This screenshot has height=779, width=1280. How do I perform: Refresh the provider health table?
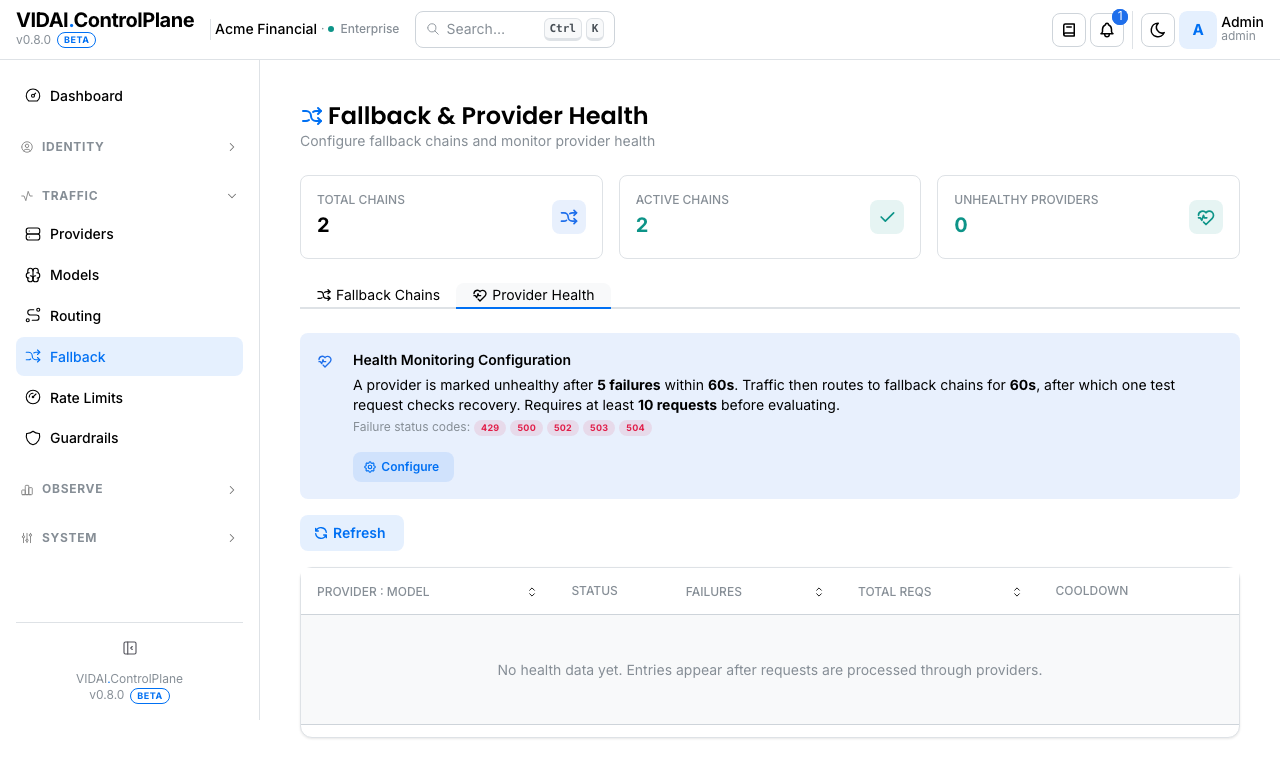tap(352, 533)
